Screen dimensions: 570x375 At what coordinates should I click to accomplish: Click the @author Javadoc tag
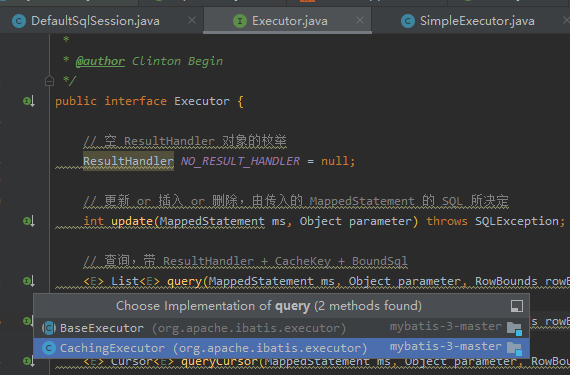click(100, 61)
